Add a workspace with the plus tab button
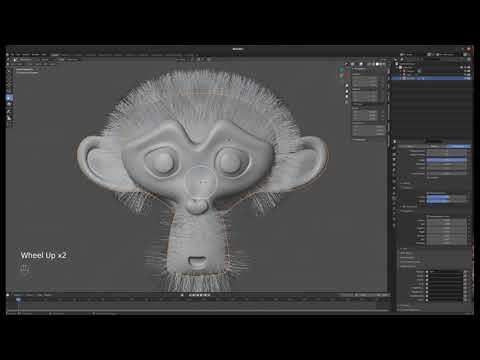The height and width of the screenshot is (360, 480). (197, 54)
